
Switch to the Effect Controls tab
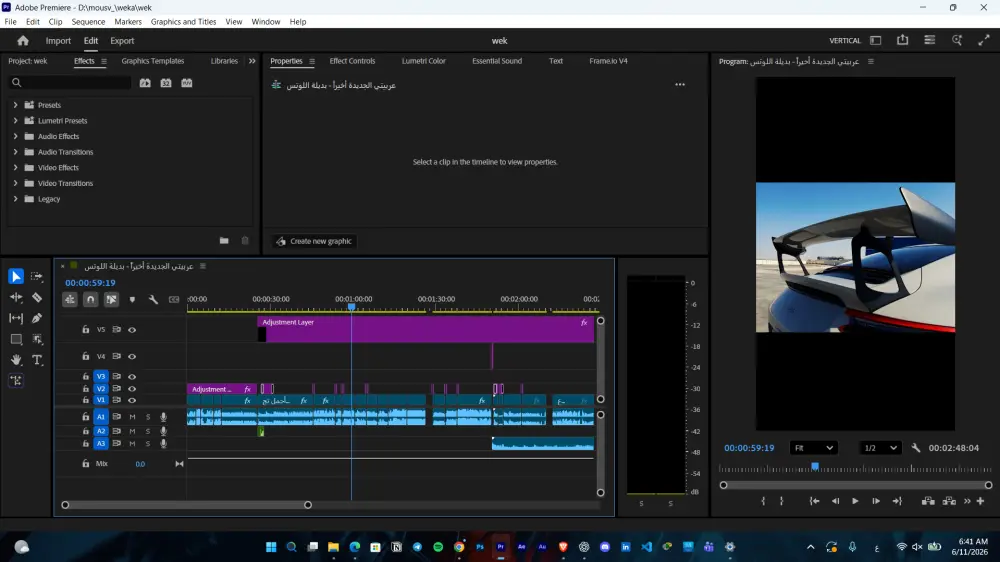tap(352, 61)
